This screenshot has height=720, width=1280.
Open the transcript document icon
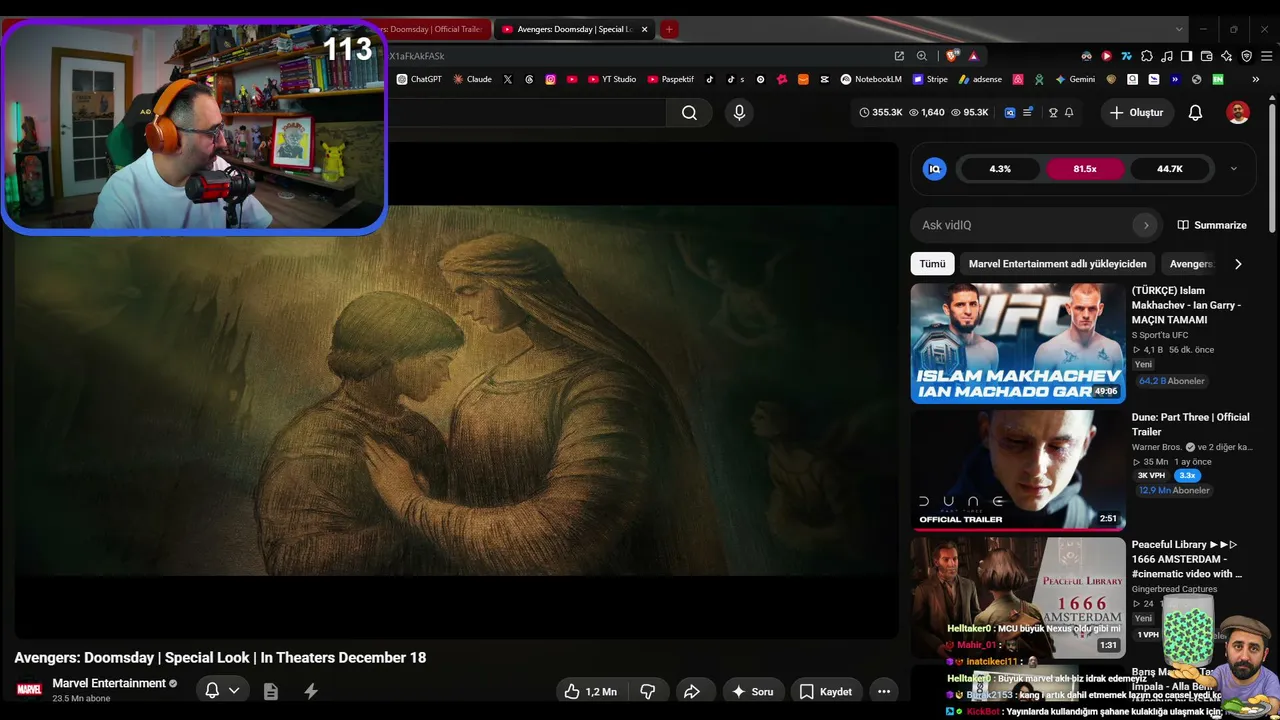tap(270, 691)
